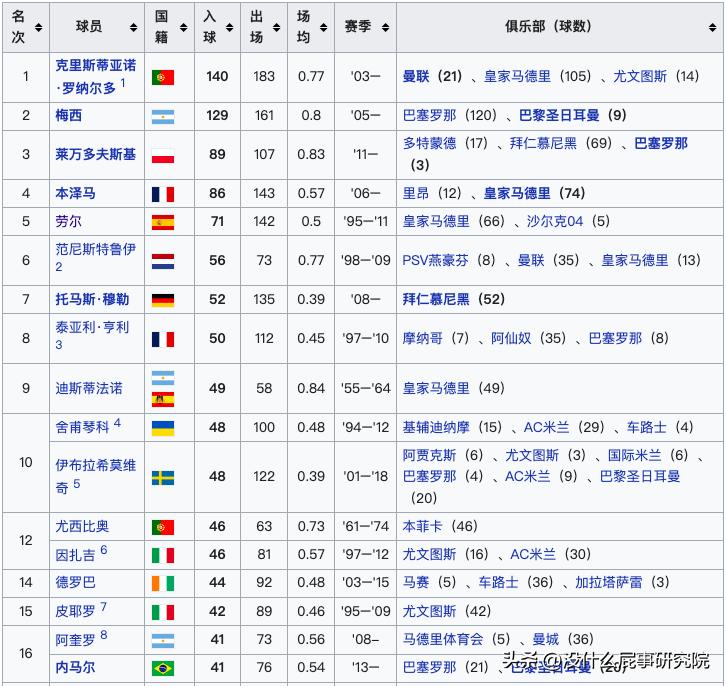Viewport: 726px width, 686px height.
Task: Open 本菲卡 club link
Action: pos(422,526)
